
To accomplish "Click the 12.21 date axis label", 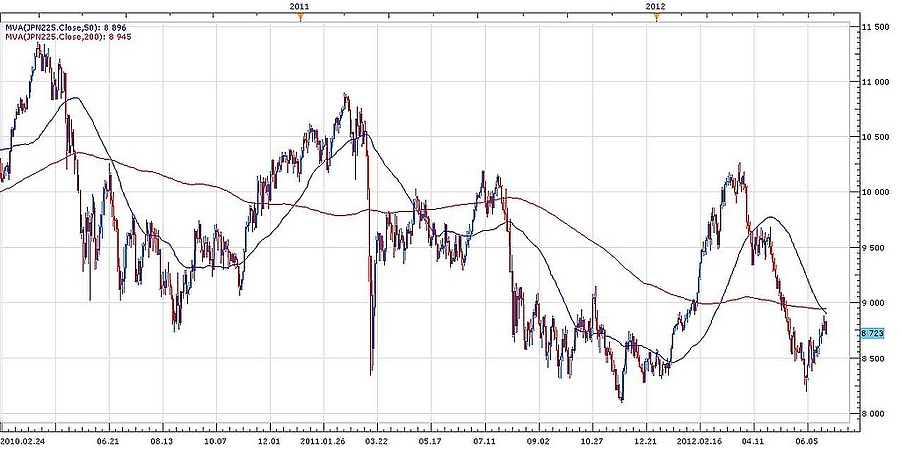I will pyautogui.click(x=646, y=439).
